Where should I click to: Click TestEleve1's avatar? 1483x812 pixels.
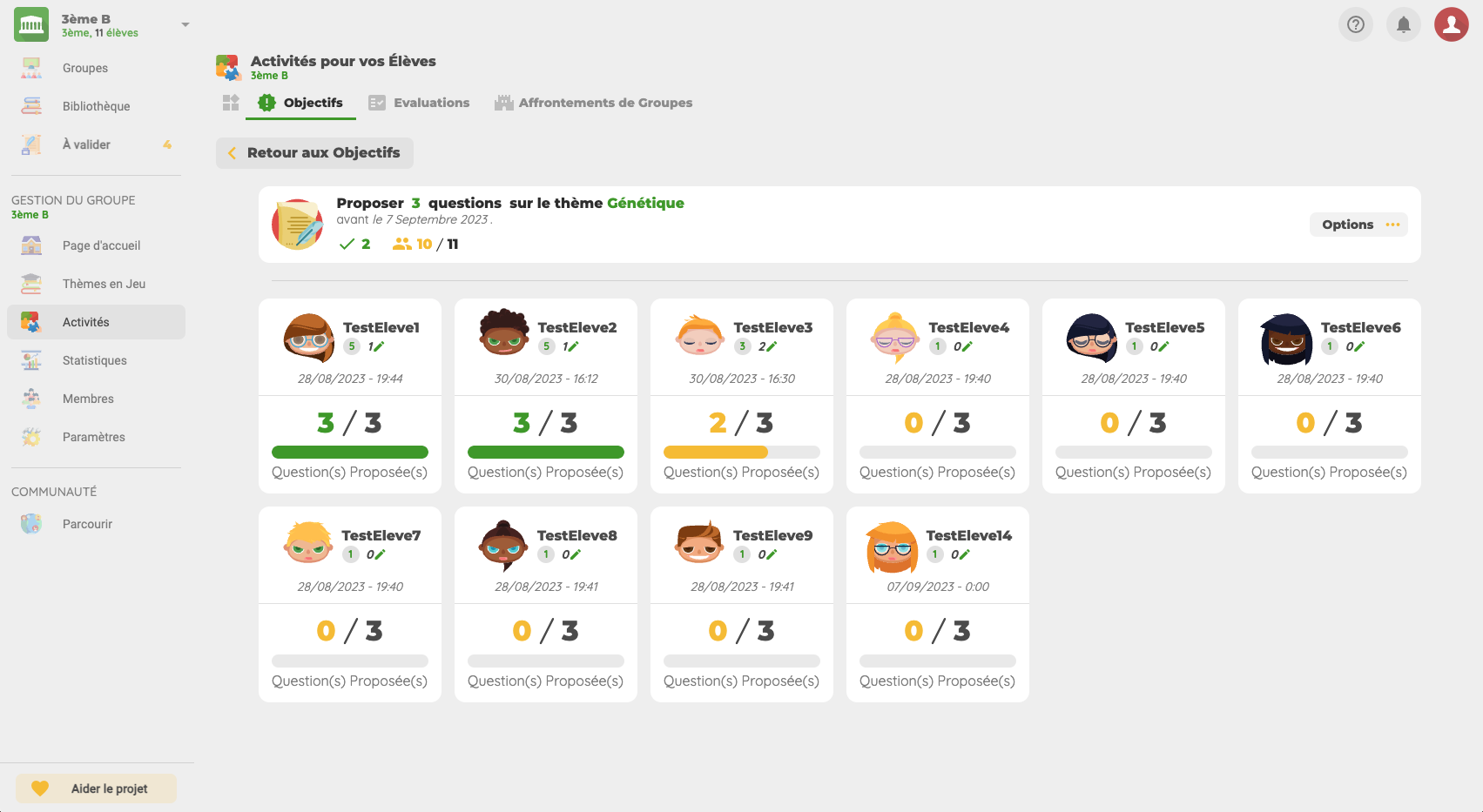pyautogui.click(x=308, y=338)
